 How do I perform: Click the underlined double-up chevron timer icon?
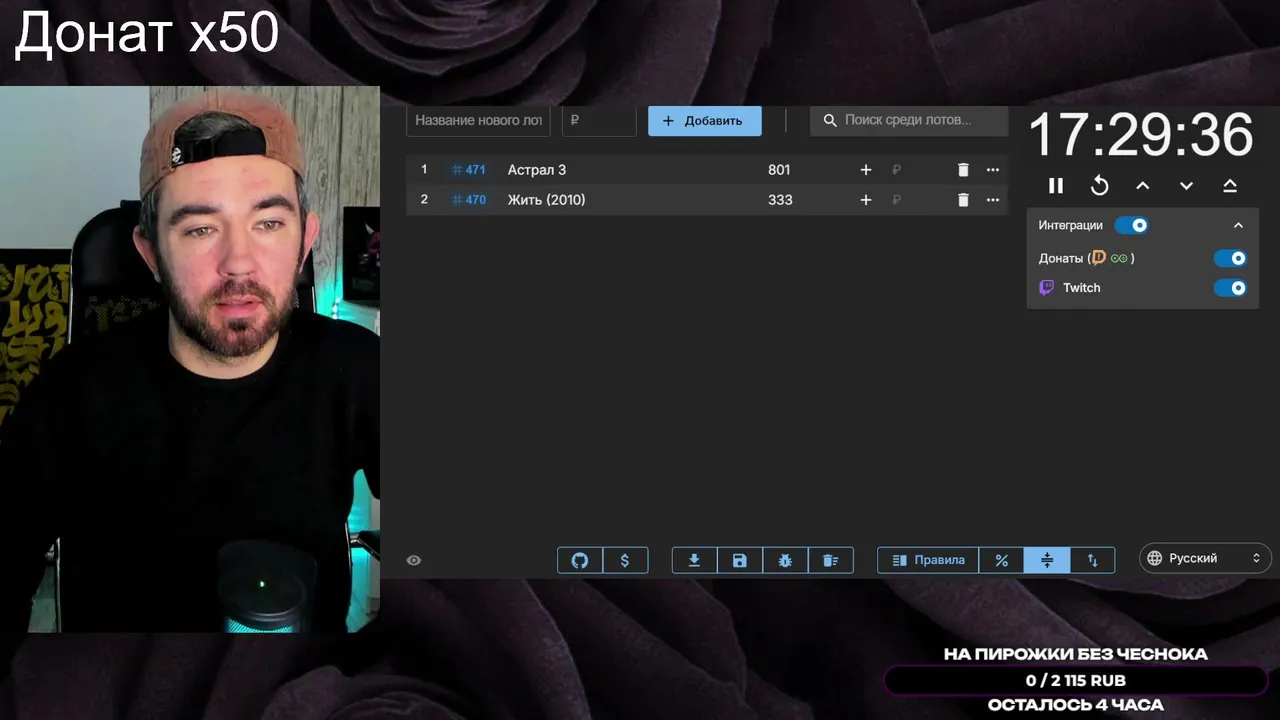tap(1230, 185)
